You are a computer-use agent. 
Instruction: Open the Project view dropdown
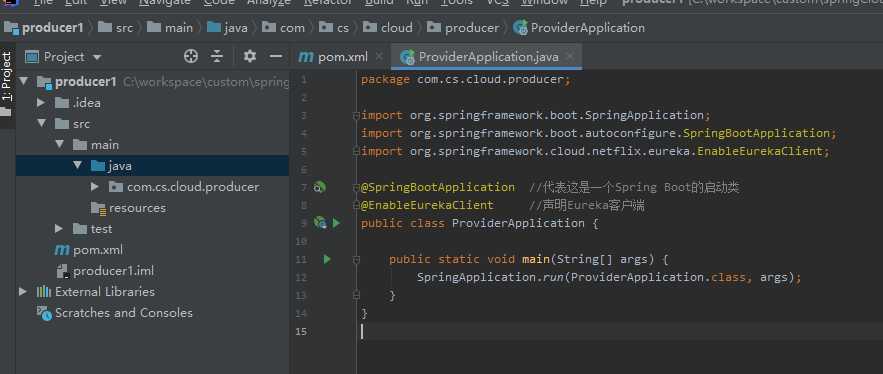pyautogui.click(x=97, y=57)
